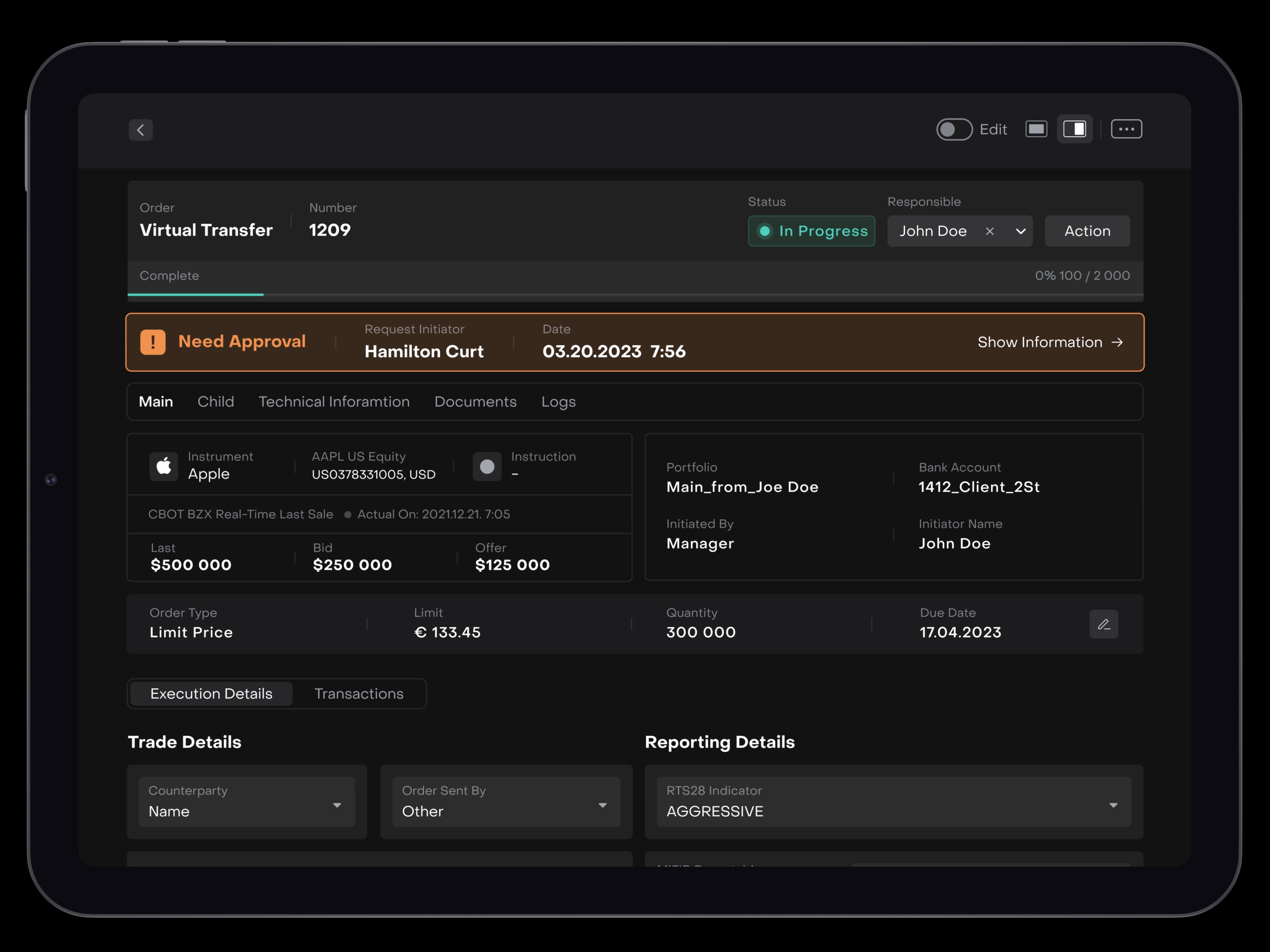
Task: Select the Execution Details segment
Action: pos(211,694)
